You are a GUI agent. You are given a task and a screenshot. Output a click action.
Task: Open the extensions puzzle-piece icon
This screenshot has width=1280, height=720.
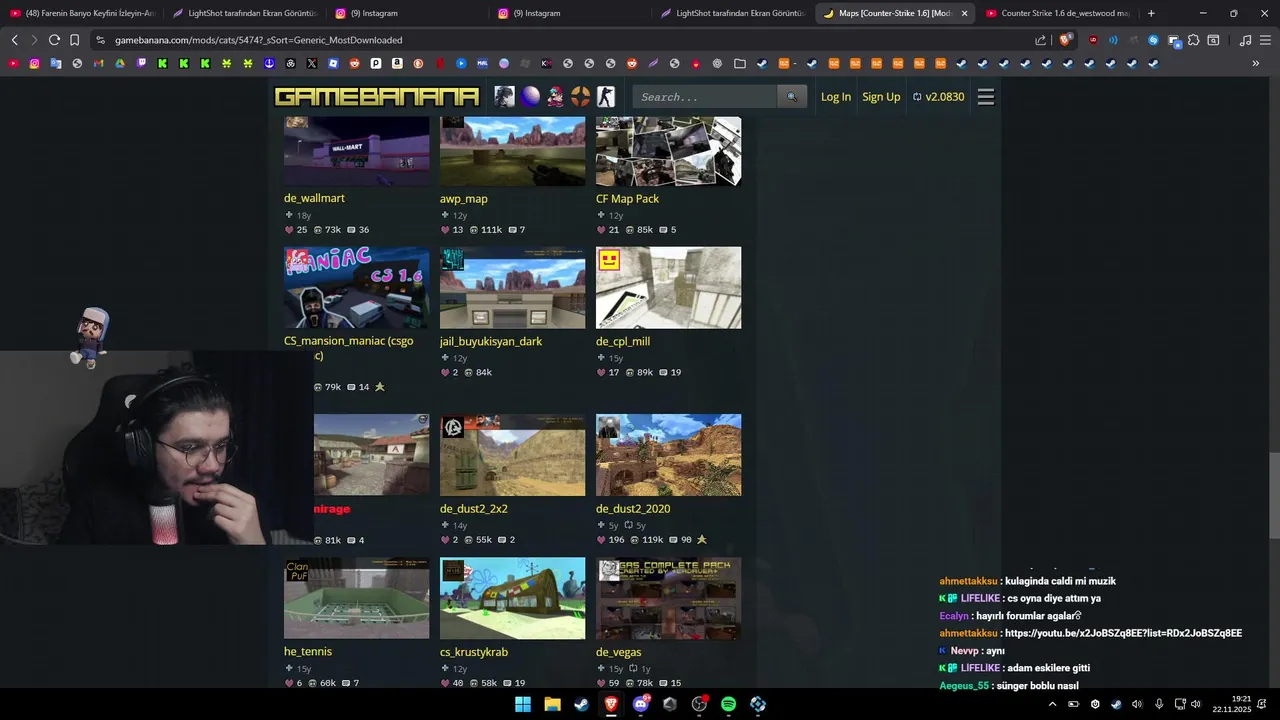click(x=1193, y=40)
